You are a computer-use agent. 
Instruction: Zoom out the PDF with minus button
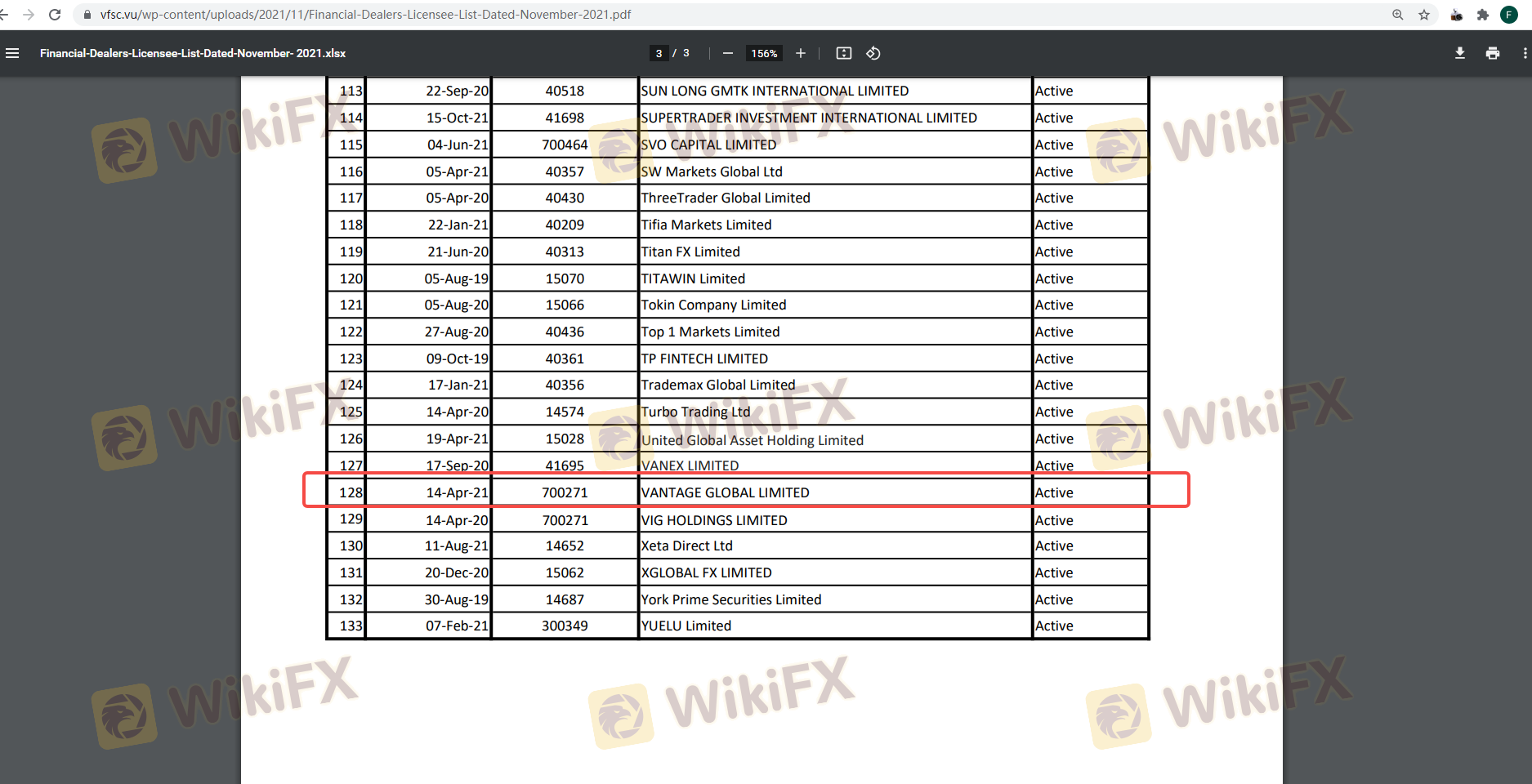pos(727,53)
